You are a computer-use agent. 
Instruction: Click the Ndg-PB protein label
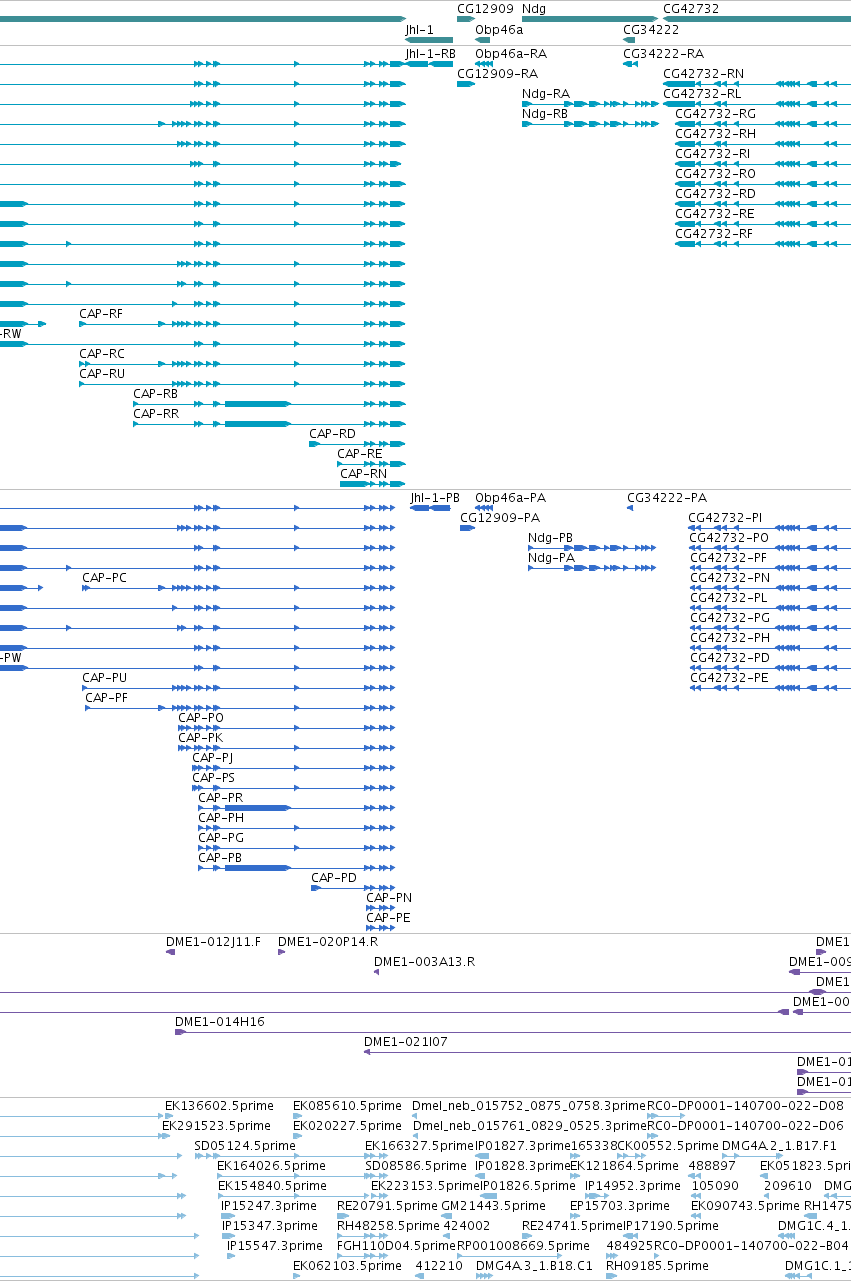[x=551, y=538]
